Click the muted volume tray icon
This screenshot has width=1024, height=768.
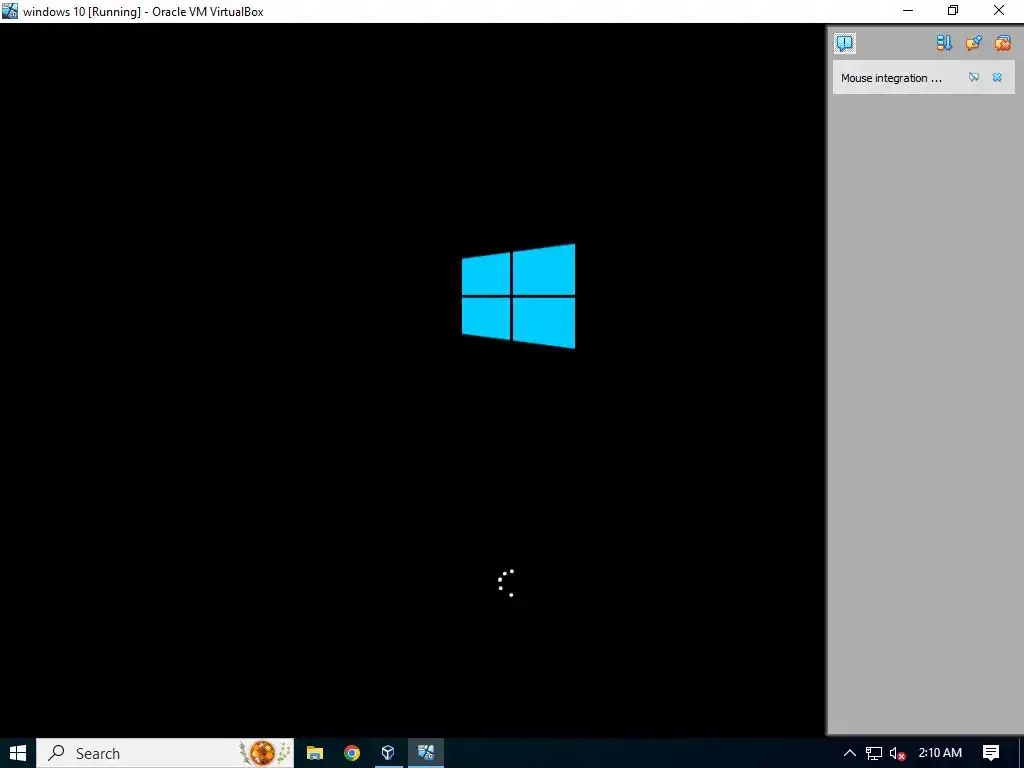click(897, 754)
